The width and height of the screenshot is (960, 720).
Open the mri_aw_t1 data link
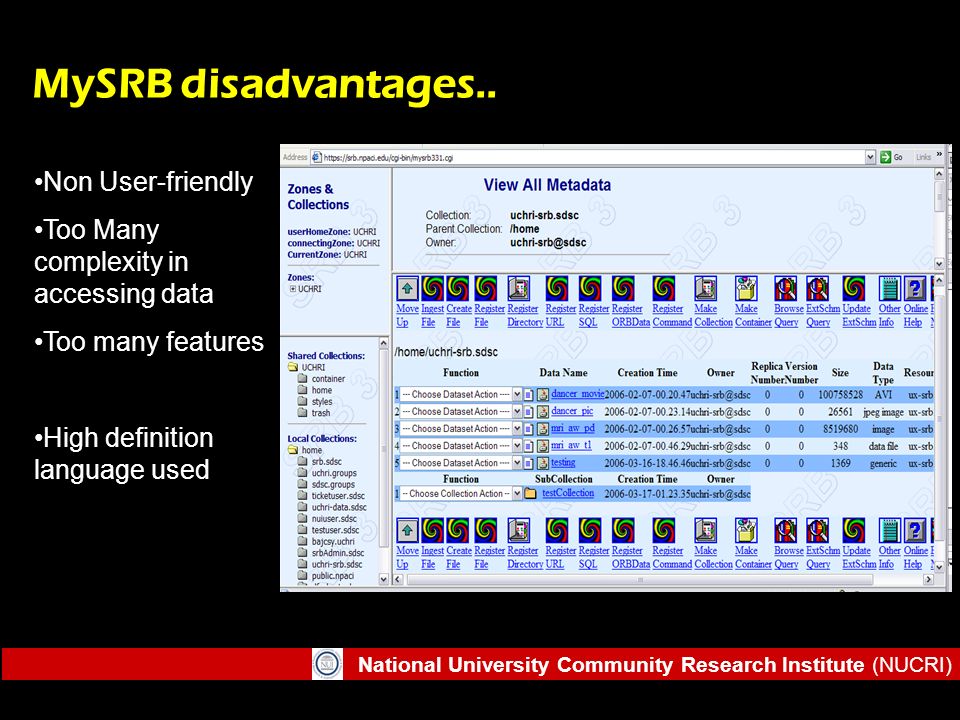point(571,445)
